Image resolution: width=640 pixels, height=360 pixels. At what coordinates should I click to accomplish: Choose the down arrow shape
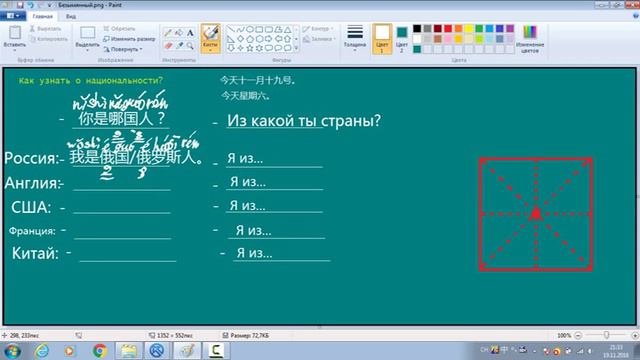[x=231, y=48]
